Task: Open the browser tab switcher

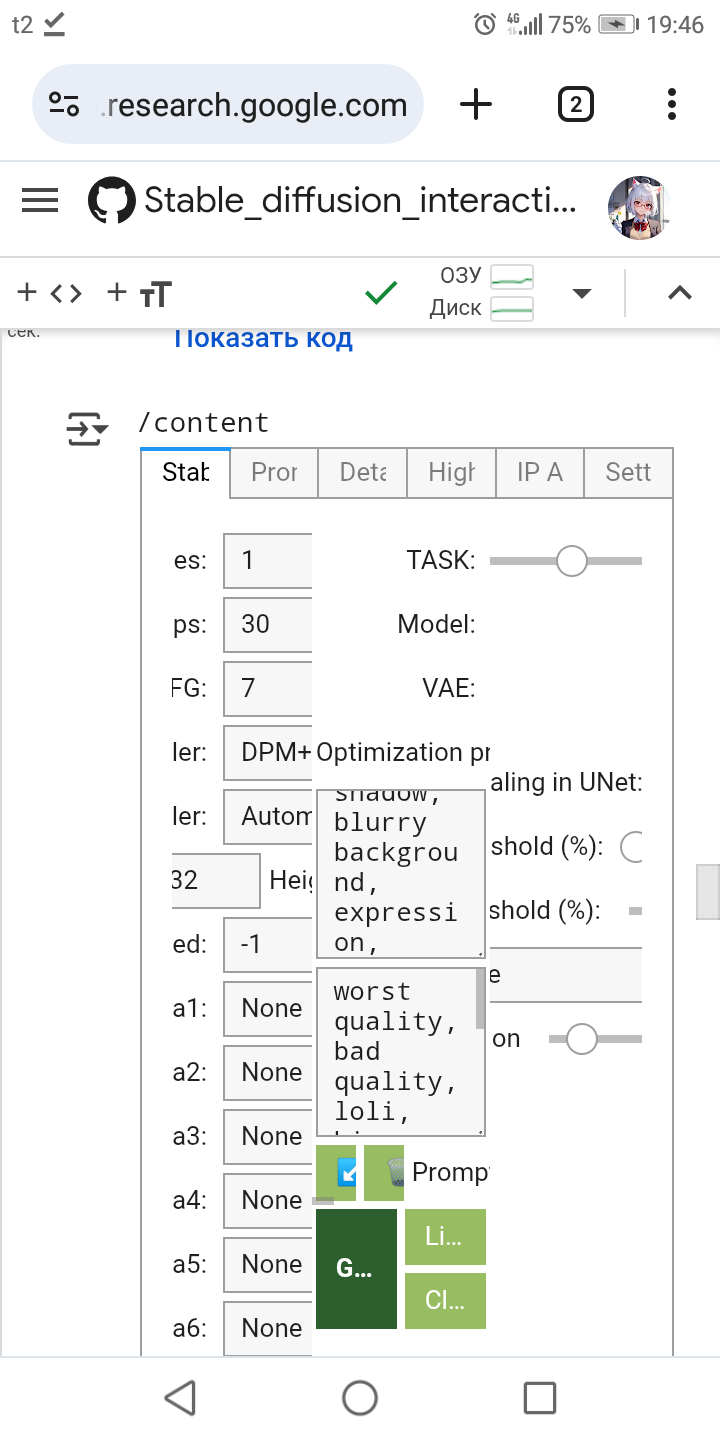Action: (x=575, y=104)
